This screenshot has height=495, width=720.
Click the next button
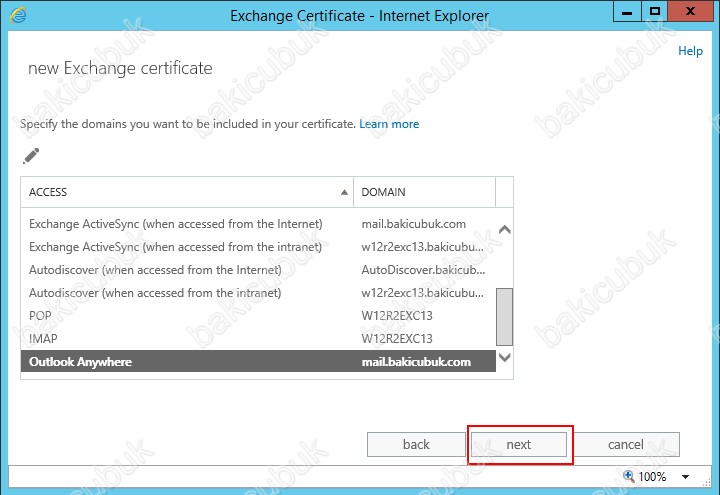(519, 444)
